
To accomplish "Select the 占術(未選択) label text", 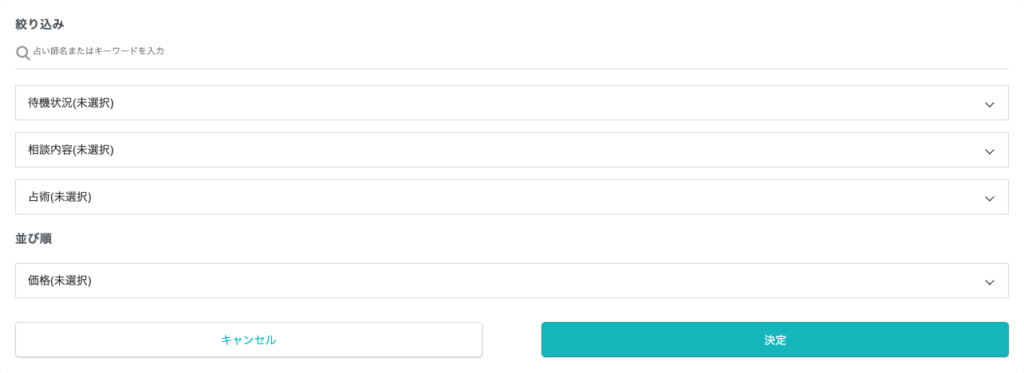I will pos(59,197).
